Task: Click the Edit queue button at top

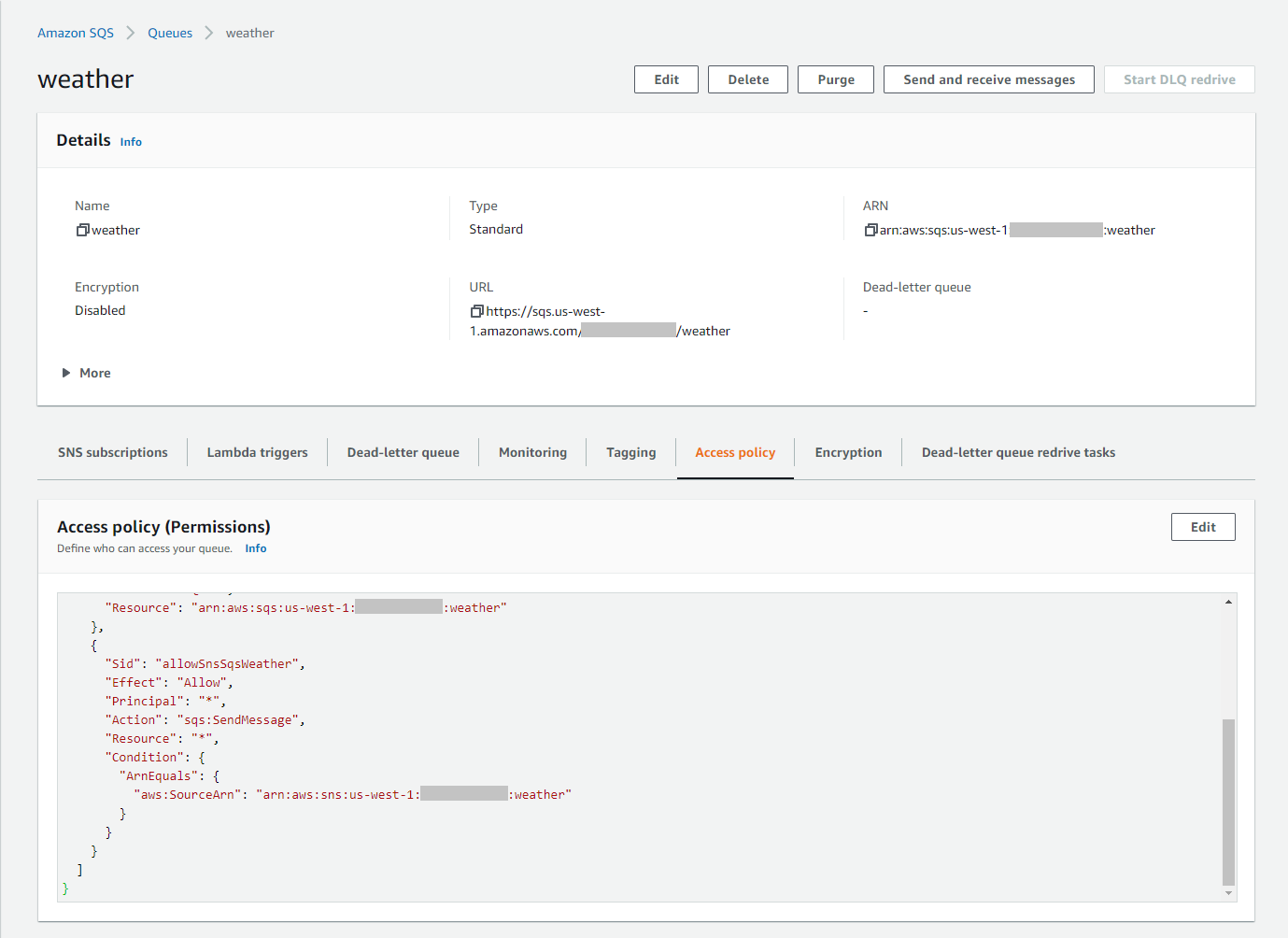Action: [666, 79]
